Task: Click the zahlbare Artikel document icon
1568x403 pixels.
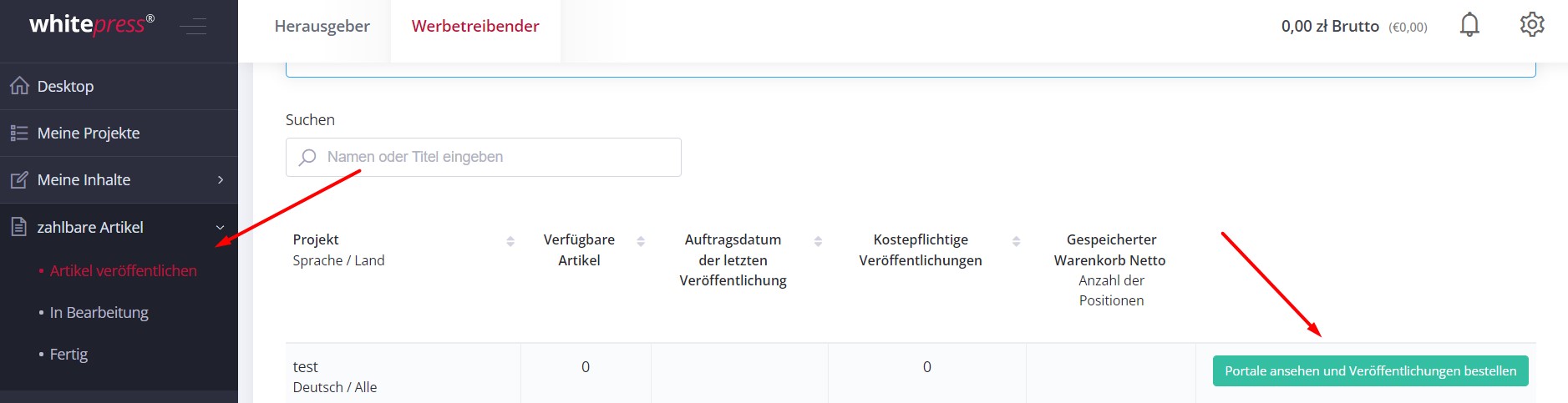Action: (x=19, y=227)
